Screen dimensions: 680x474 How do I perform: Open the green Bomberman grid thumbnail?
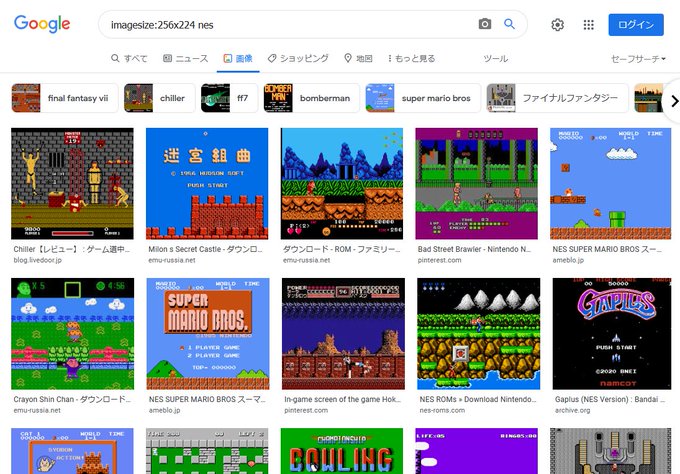click(207, 451)
